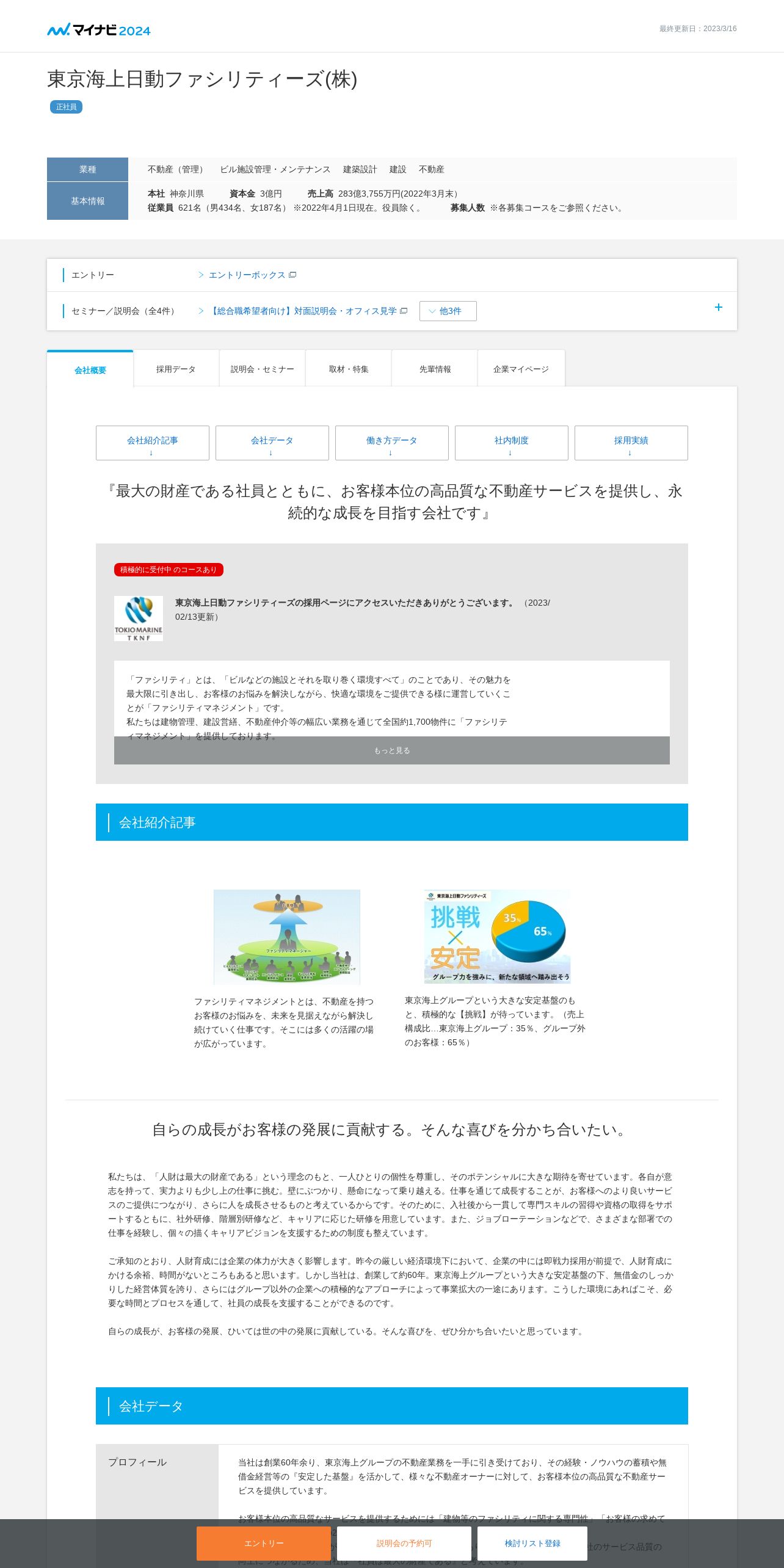Click the external-link icon beside 対面説明会・オフィス見学
This screenshot has height=1568, width=784.
pyautogui.click(x=404, y=311)
